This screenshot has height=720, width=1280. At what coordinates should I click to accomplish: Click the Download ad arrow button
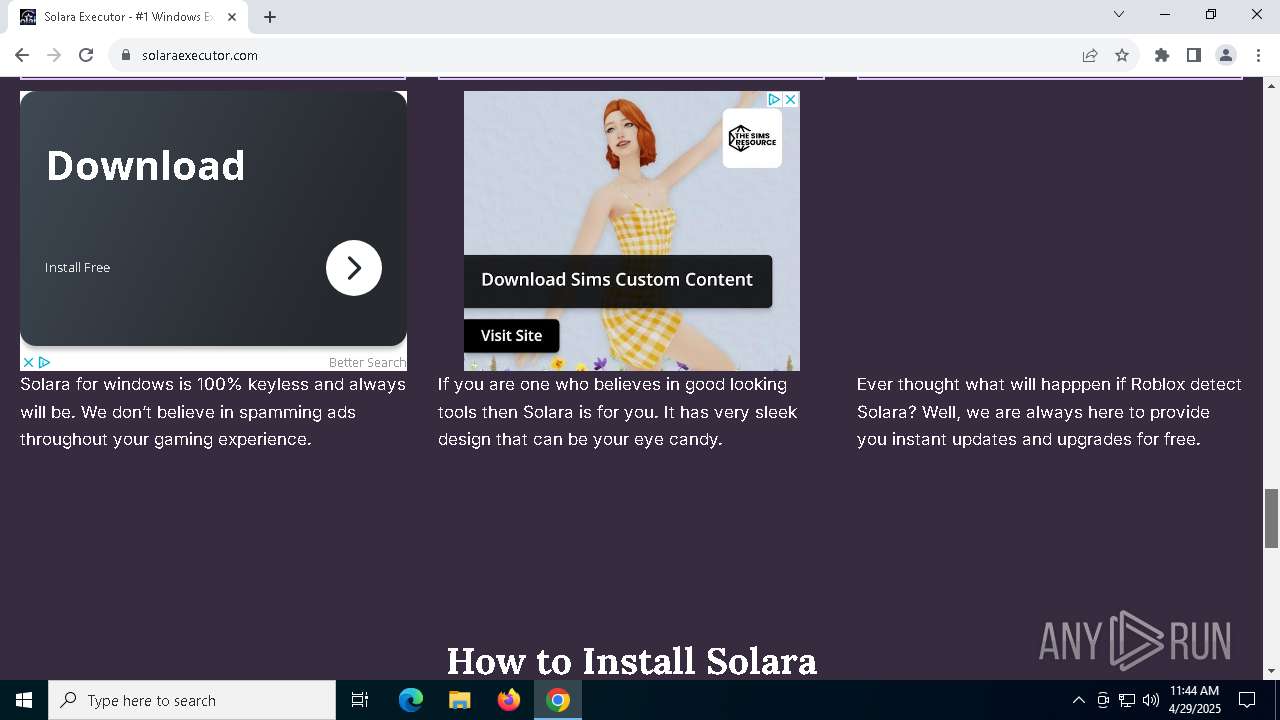354,268
